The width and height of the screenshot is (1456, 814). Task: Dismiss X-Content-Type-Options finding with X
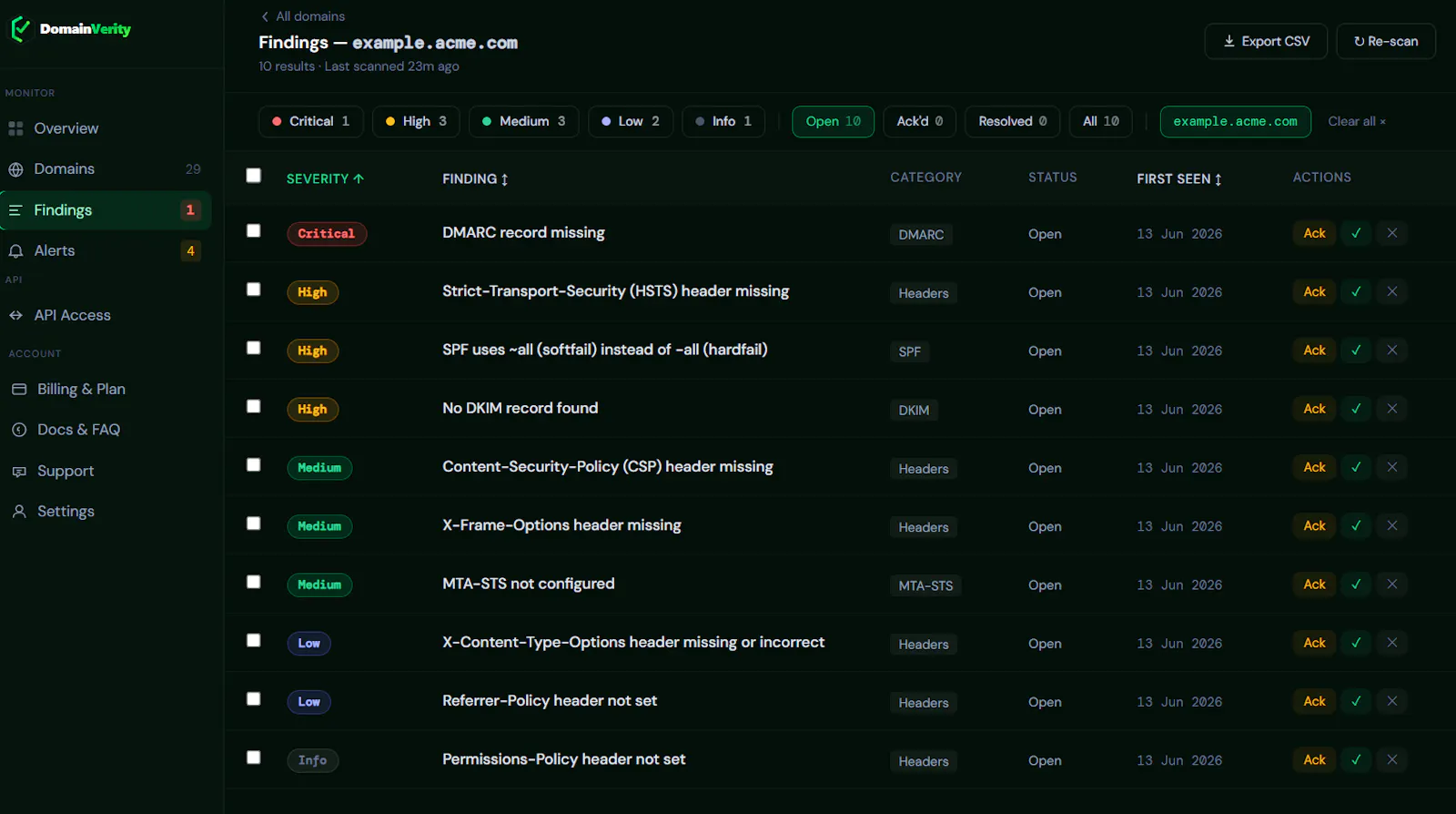tap(1392, 643)
